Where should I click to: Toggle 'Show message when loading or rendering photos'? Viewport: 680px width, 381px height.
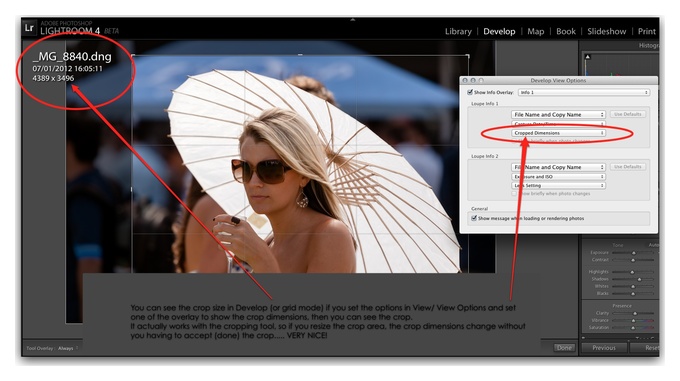(474, 218)
